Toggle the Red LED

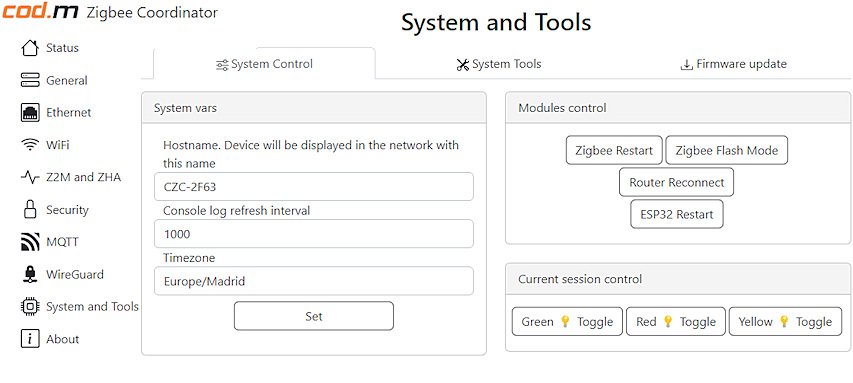[676, 322]
